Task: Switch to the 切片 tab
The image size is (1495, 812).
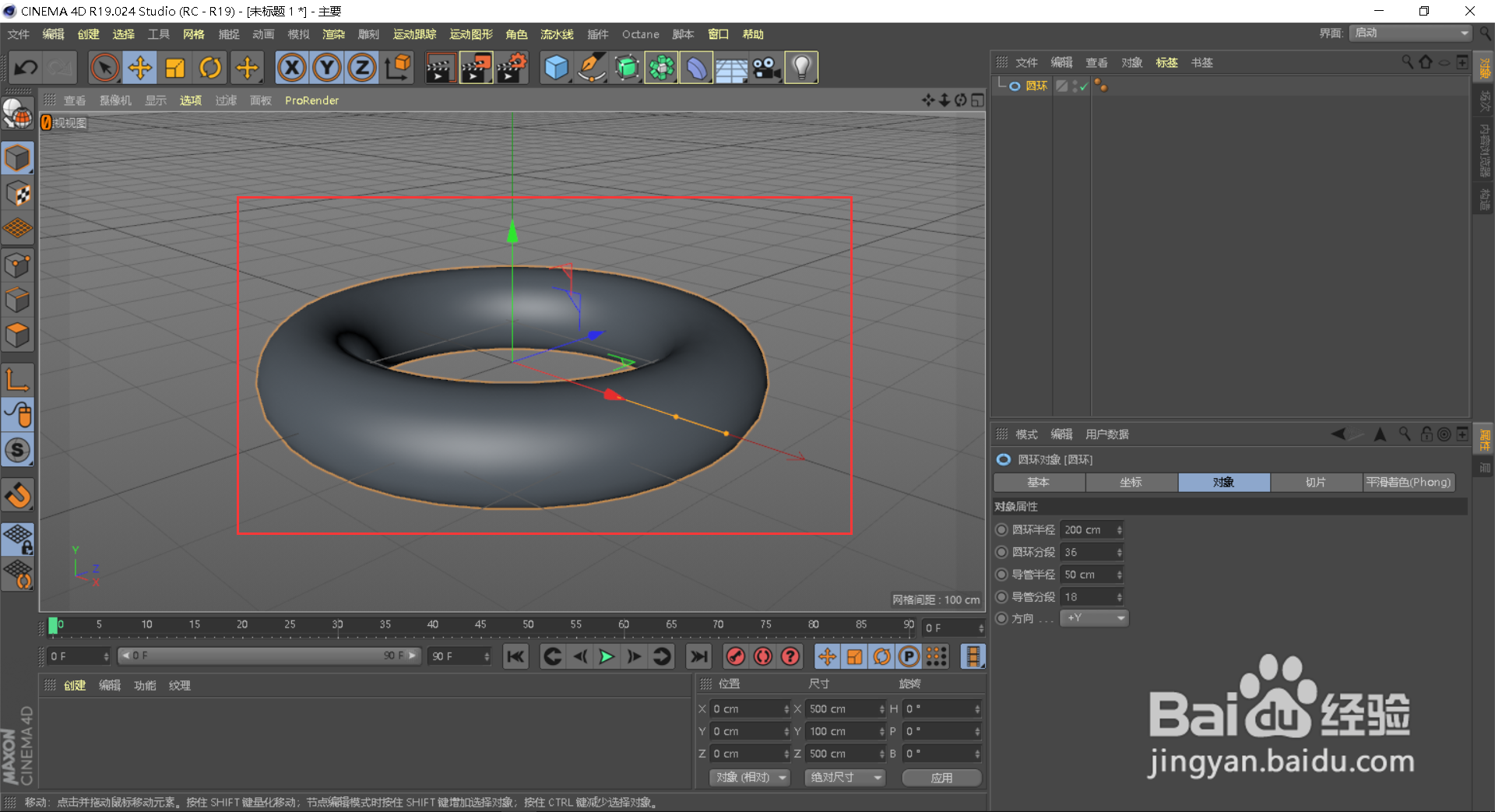Action: pos(1316,483)
